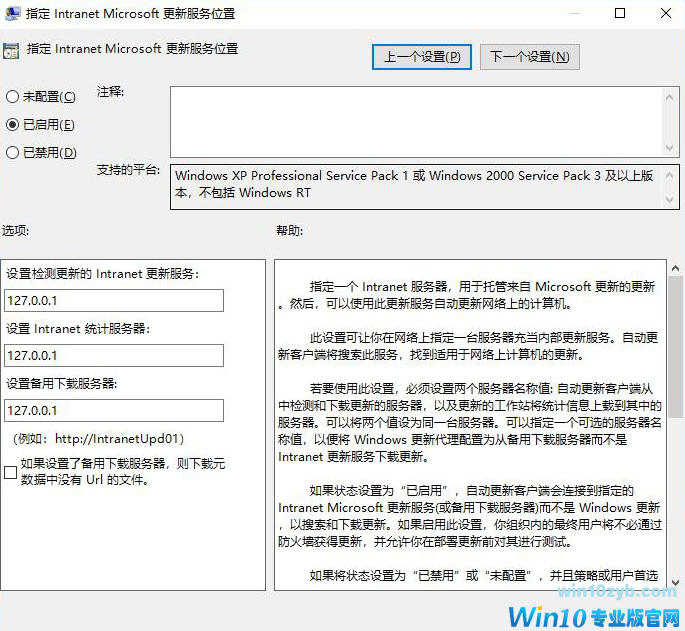Image resolution: width=685 pixels, height=631 pixels.
Task: Click help paragraph starting 如果状态设置为“已启用”
Action: [x=470, y=516]
